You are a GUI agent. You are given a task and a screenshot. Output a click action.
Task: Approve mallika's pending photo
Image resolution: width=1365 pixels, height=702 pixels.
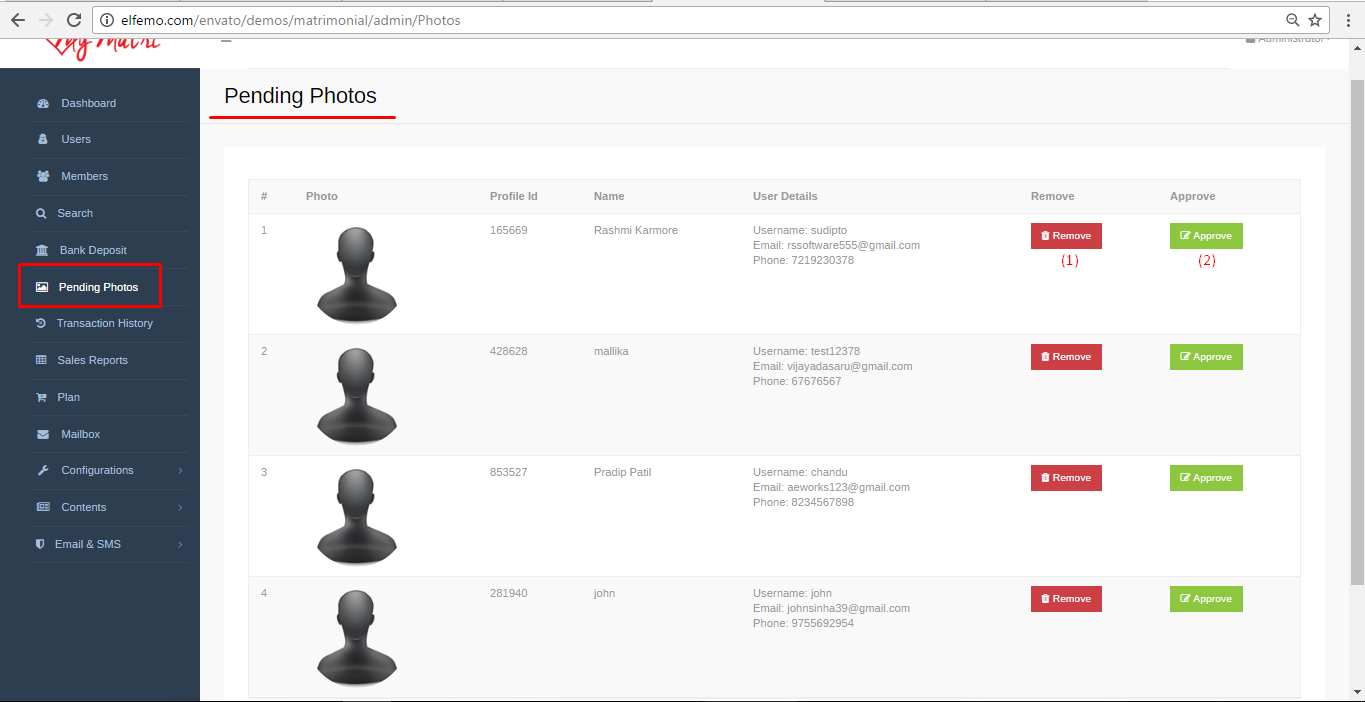pyautogui.click(x=1206, y=357)
